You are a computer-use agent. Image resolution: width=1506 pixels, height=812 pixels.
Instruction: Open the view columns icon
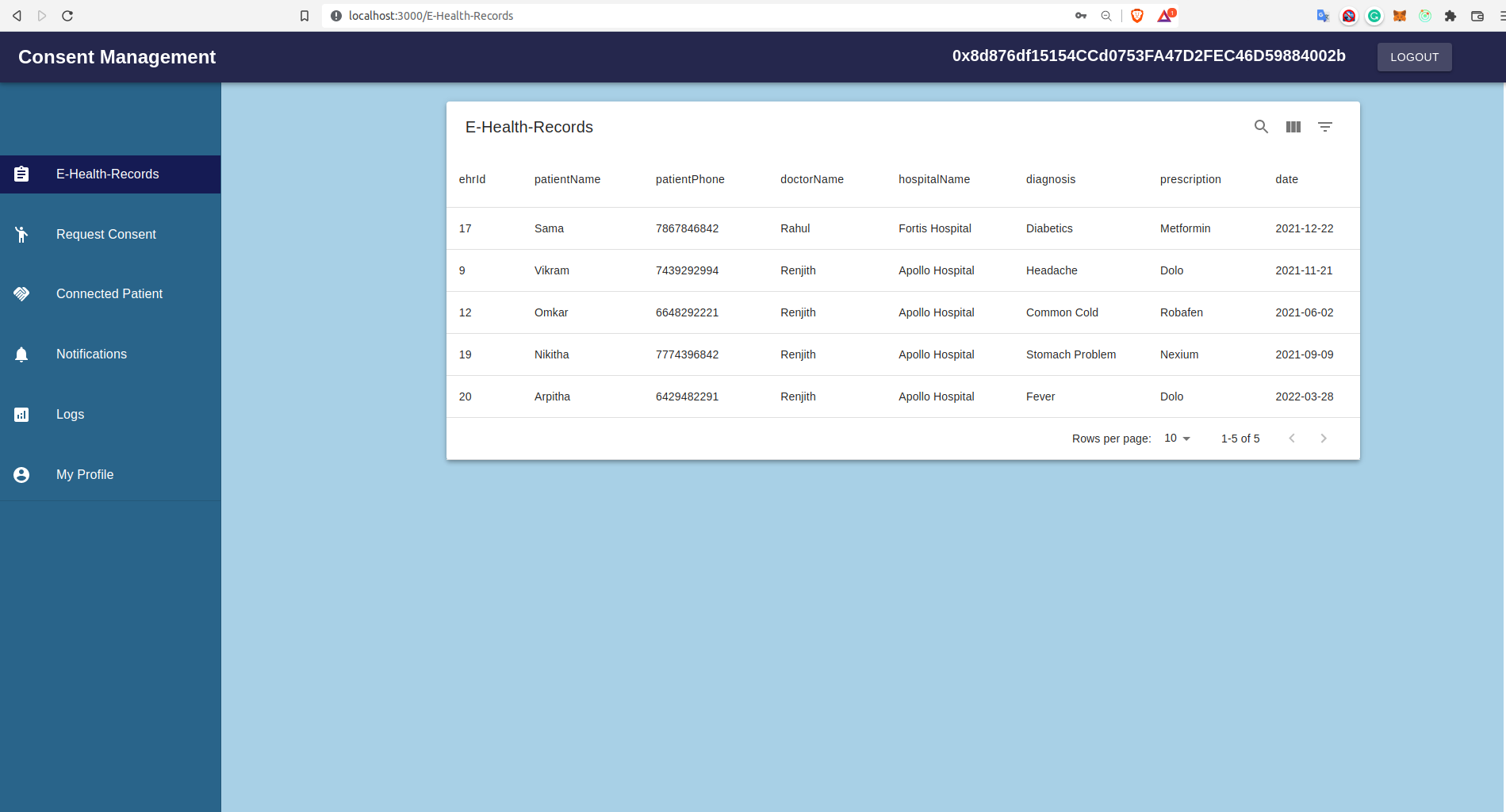(x=1293, y=127)
